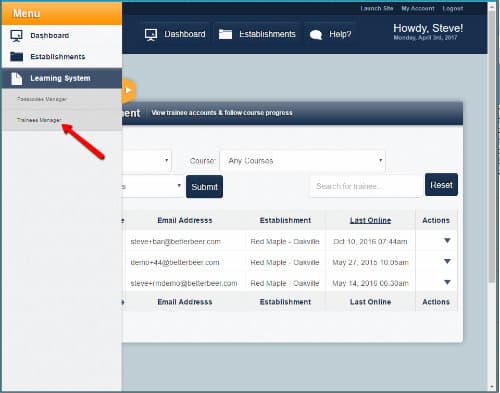This screenshot has height=393, width=500.
Task: Expand actions for steve+rmdemo@betterbeer.com row
Action: click(x=447, y=282)
